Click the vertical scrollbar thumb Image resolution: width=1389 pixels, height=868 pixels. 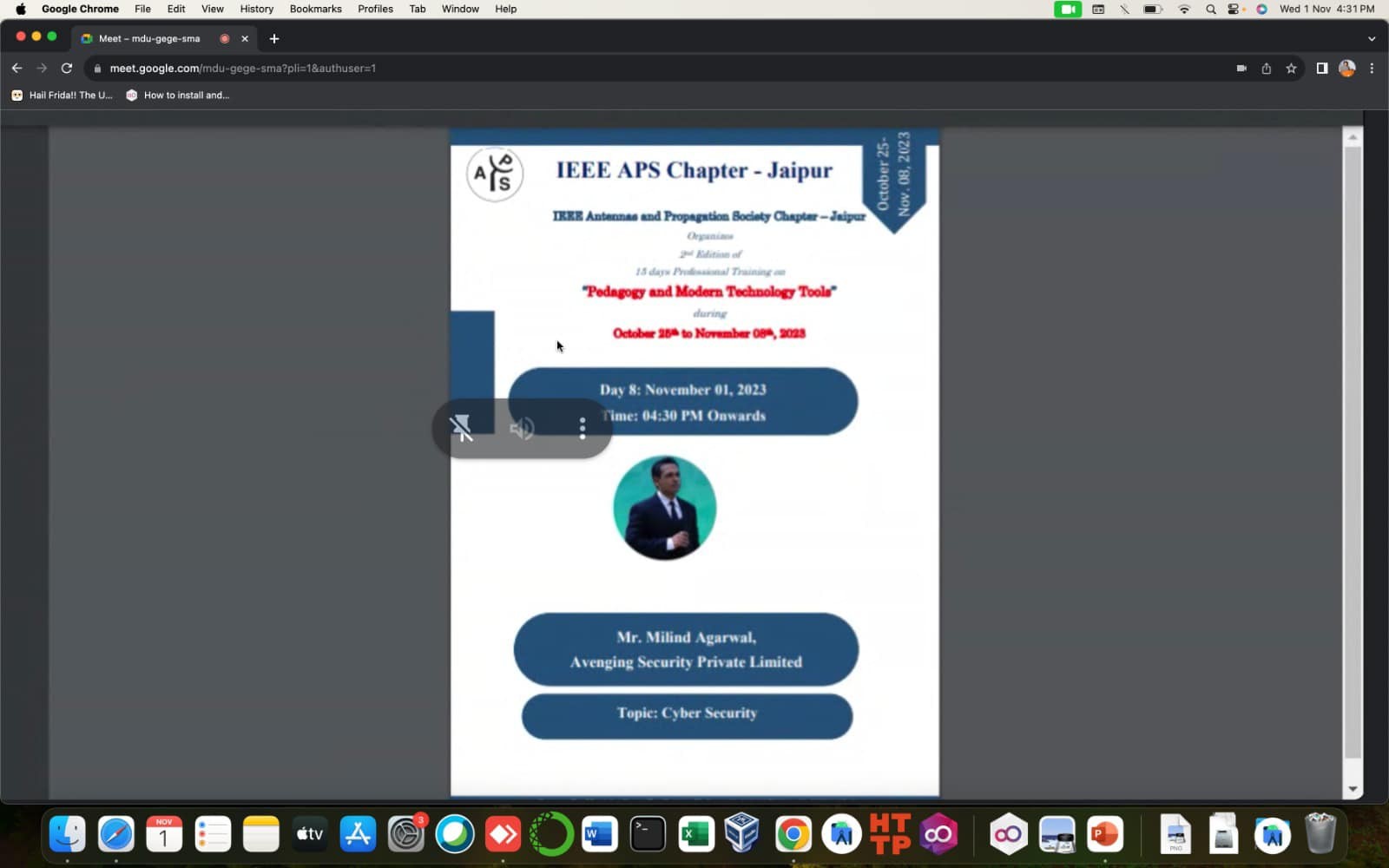click(1353, 451)
